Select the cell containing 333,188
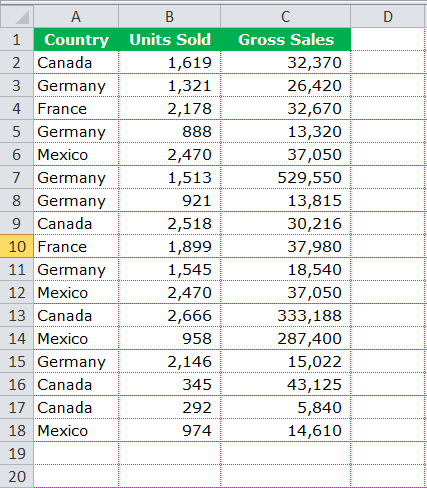 coord(286,315)
